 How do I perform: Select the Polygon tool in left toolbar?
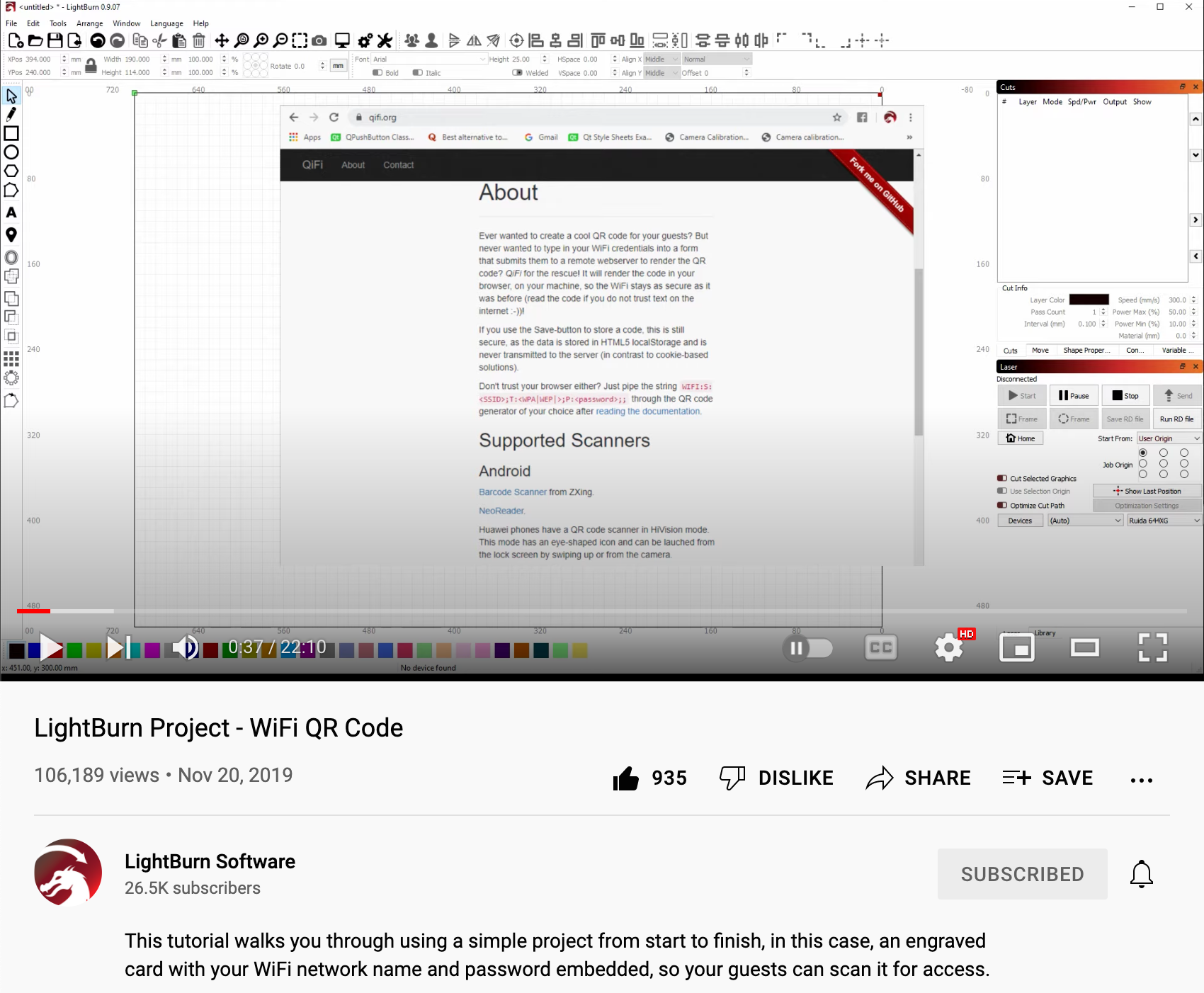click(11, 171)
